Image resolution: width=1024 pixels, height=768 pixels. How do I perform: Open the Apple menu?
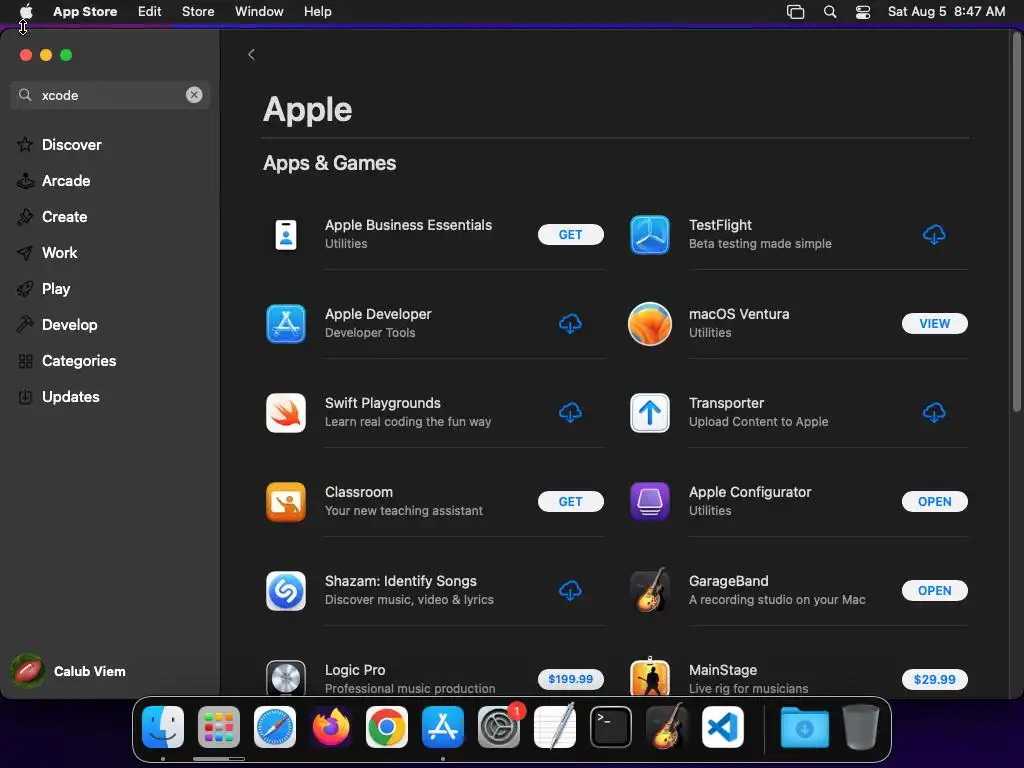click(x=26, y=12)
